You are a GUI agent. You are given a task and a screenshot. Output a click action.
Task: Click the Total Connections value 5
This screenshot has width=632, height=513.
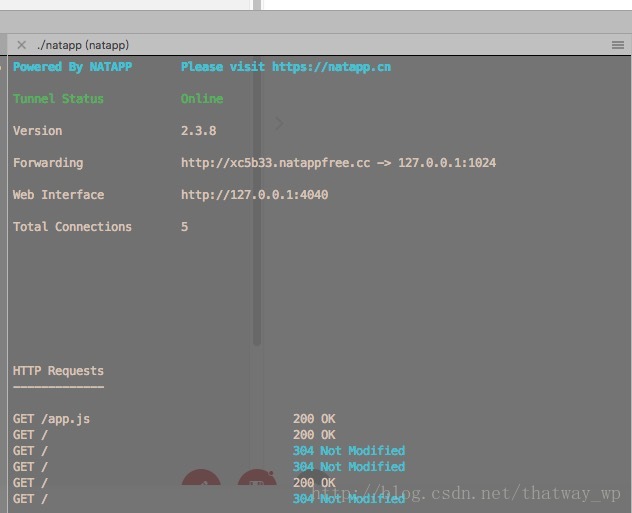point(184,227)
